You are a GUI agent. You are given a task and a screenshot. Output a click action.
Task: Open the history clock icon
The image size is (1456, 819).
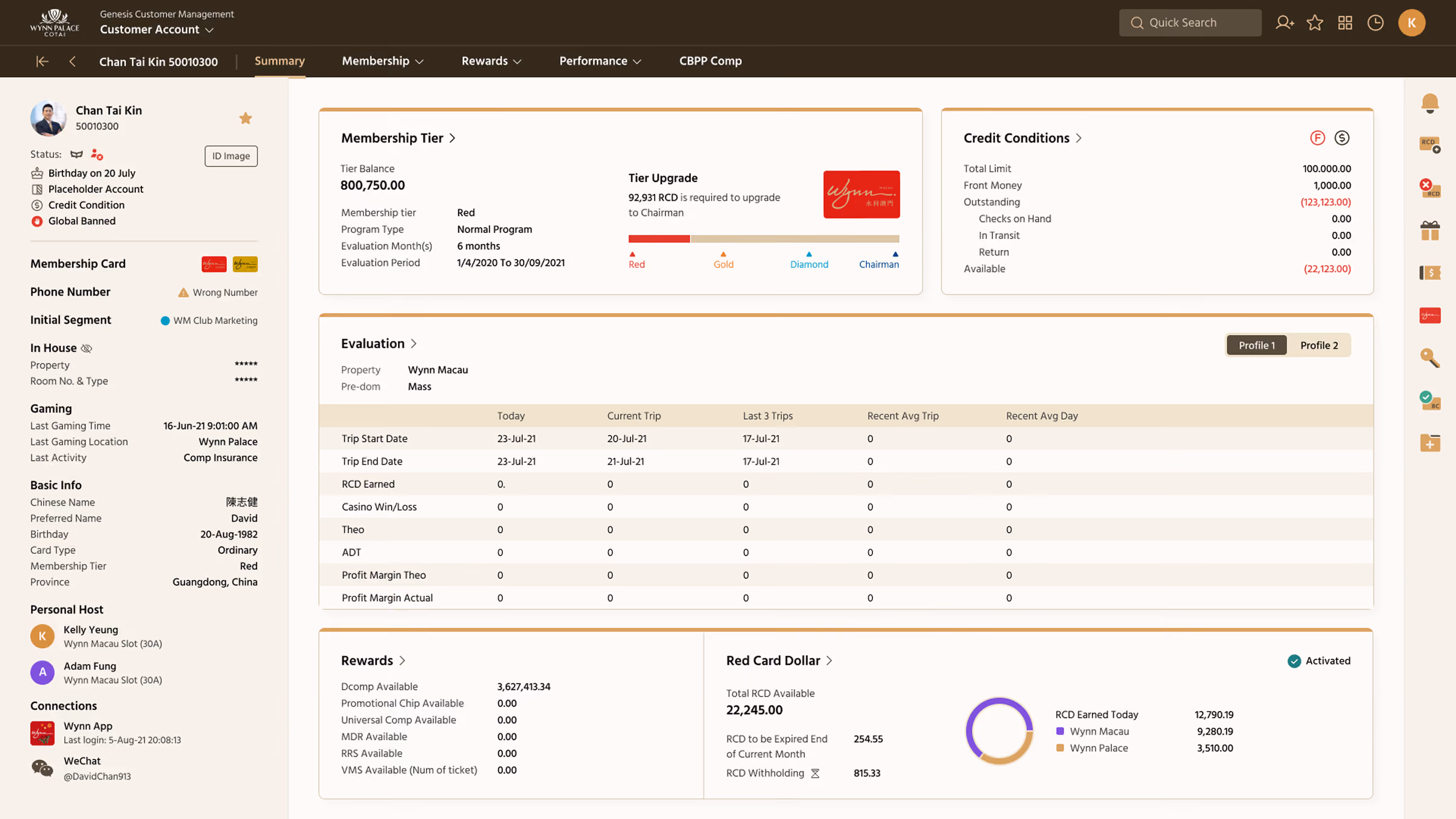point(1375,22)
